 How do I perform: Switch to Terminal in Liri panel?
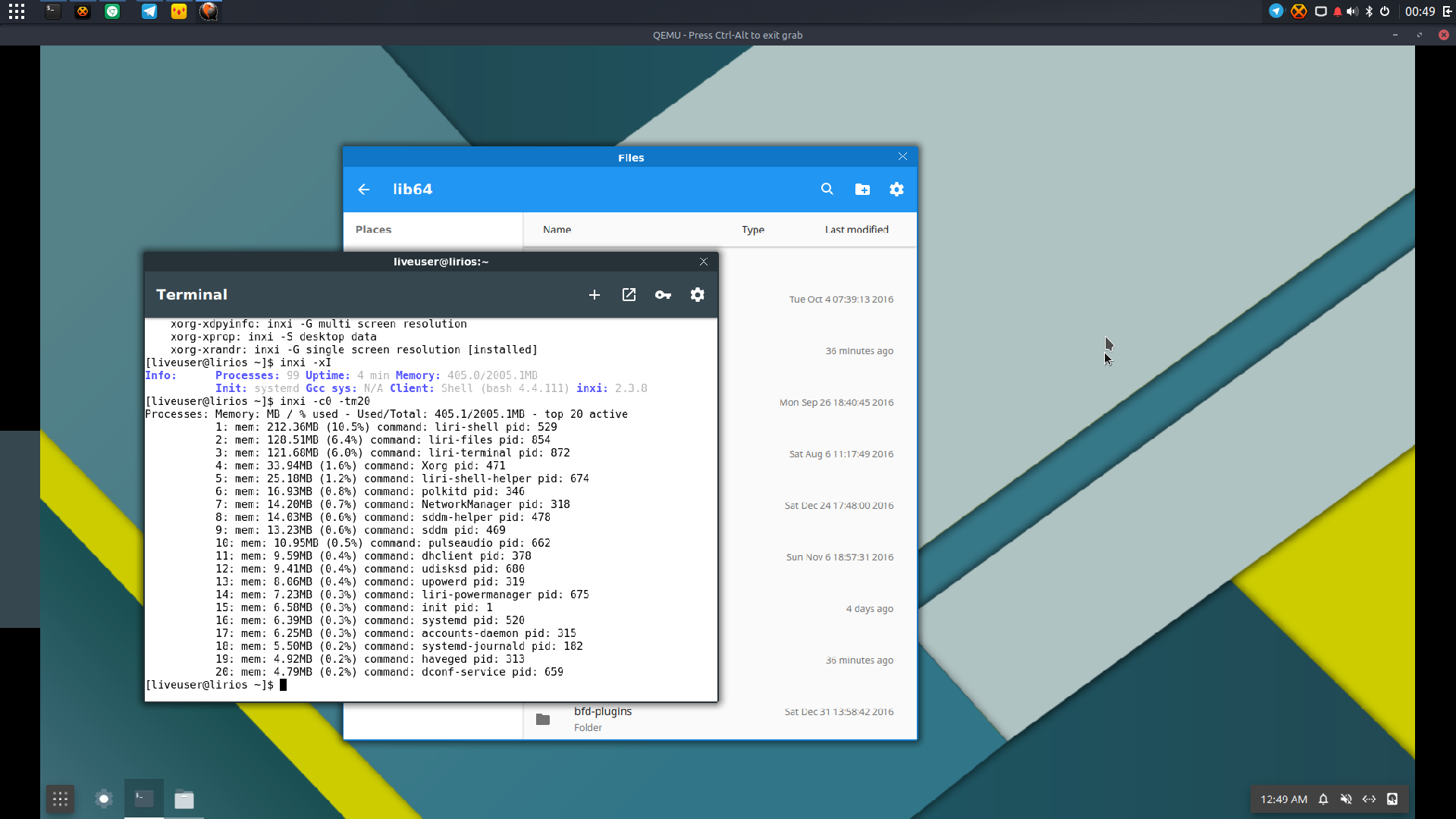point(144,799)
